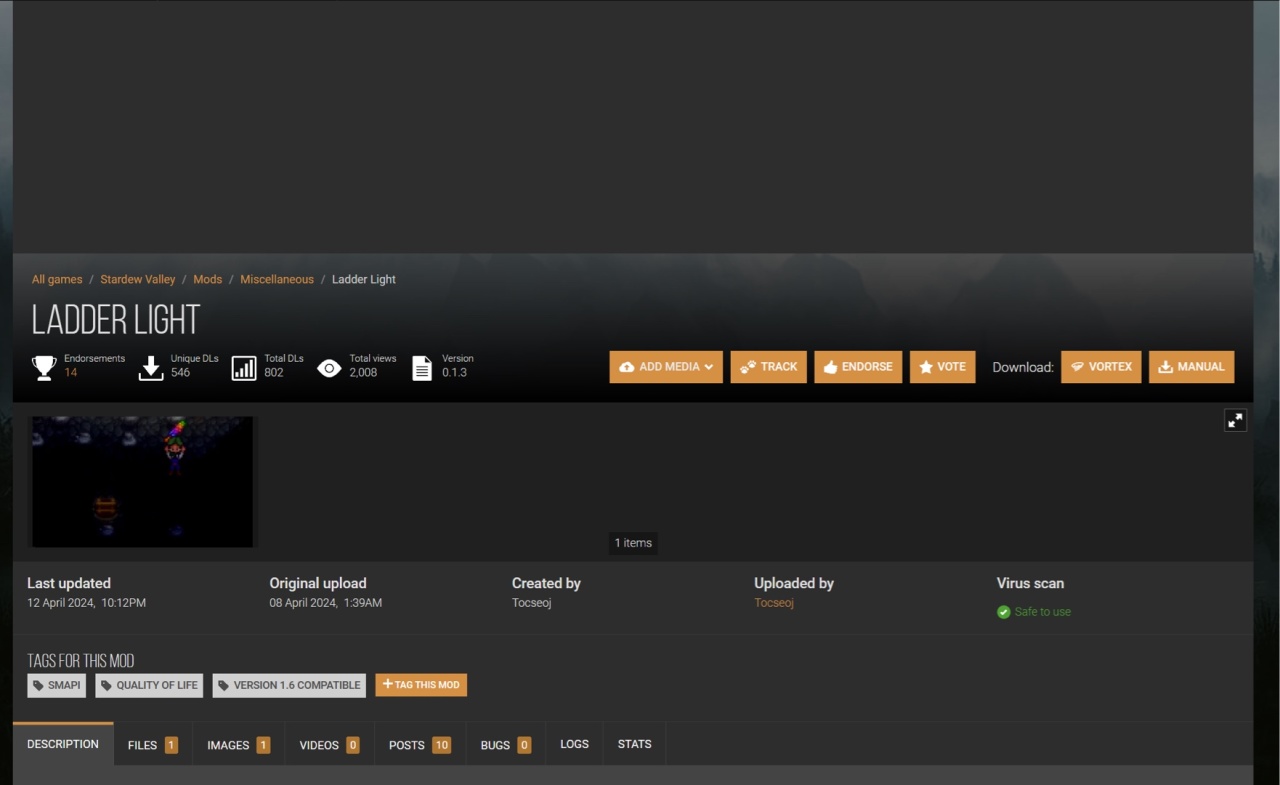Select the SMAPI tag
This screenshot has height=785, width=1280.
point(56,685)
